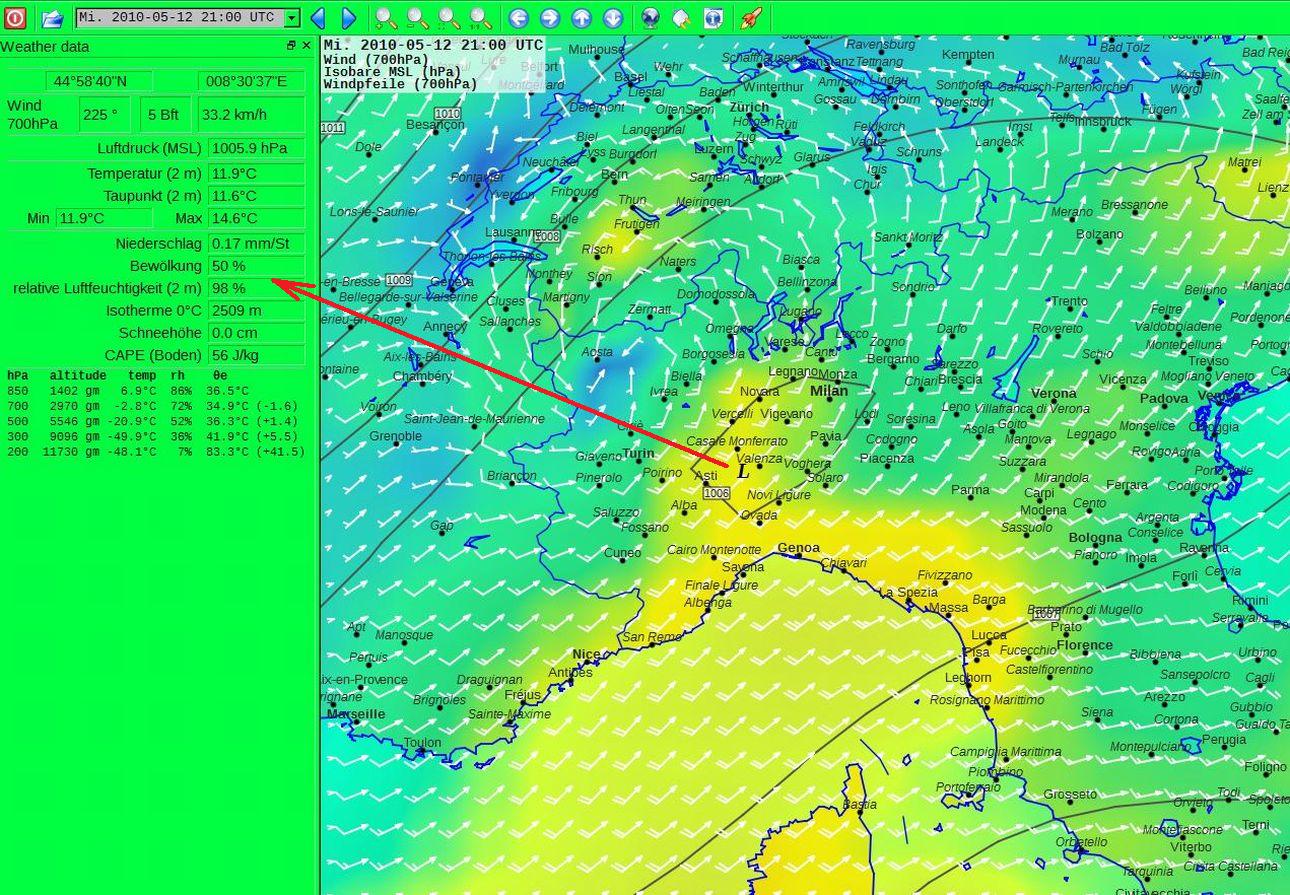
Task: Move map left with arrow button
Action: click(518, 17)
